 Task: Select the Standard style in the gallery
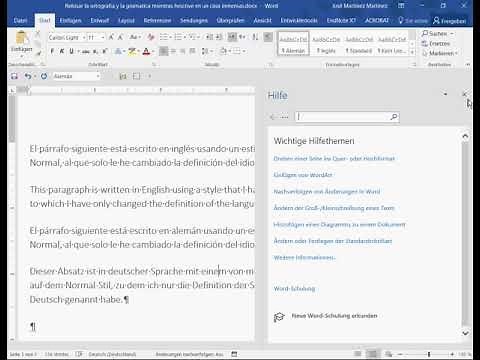(359, 43)
